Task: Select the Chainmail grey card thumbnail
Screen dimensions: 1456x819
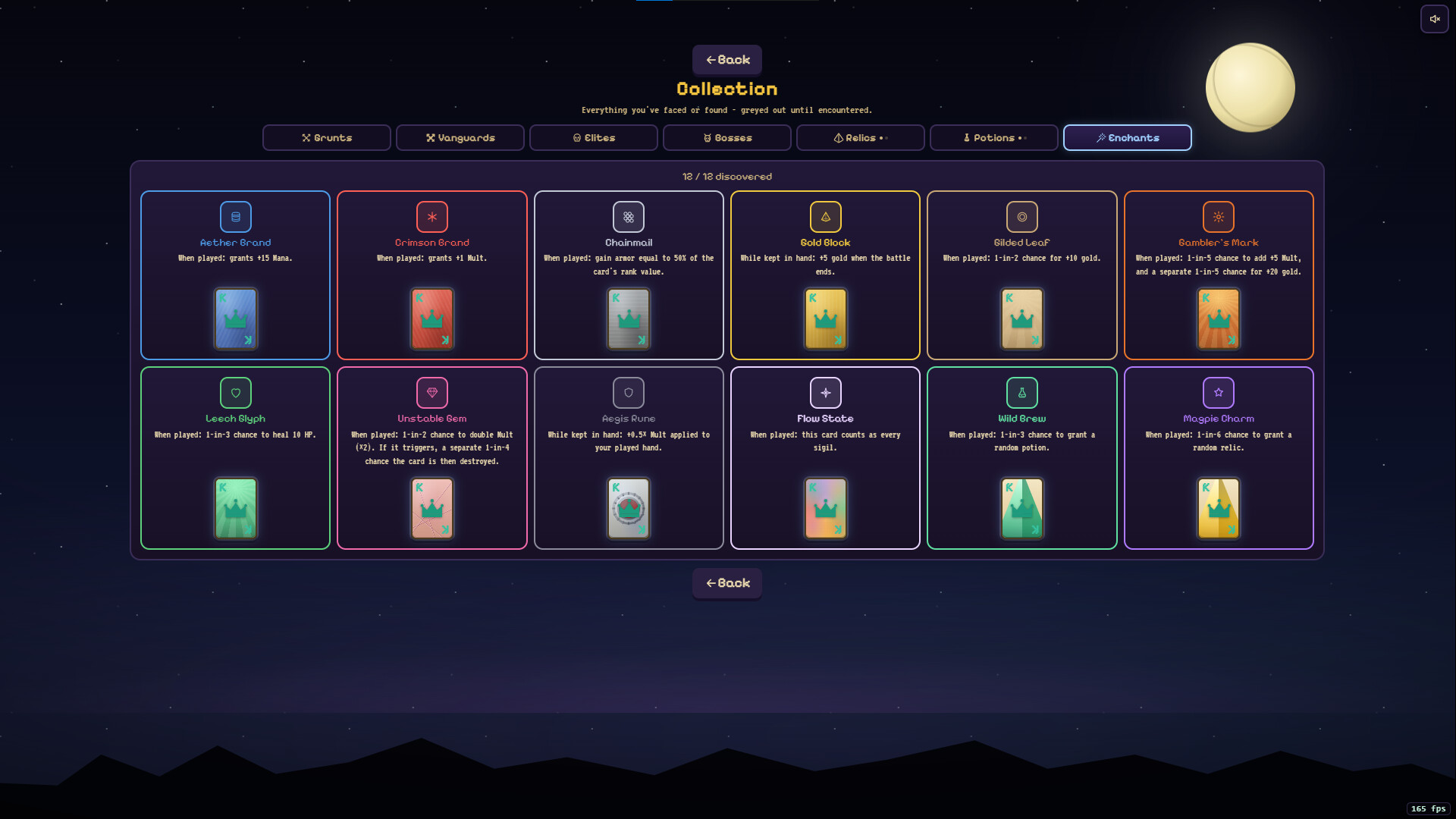Action: click(629, 318)
